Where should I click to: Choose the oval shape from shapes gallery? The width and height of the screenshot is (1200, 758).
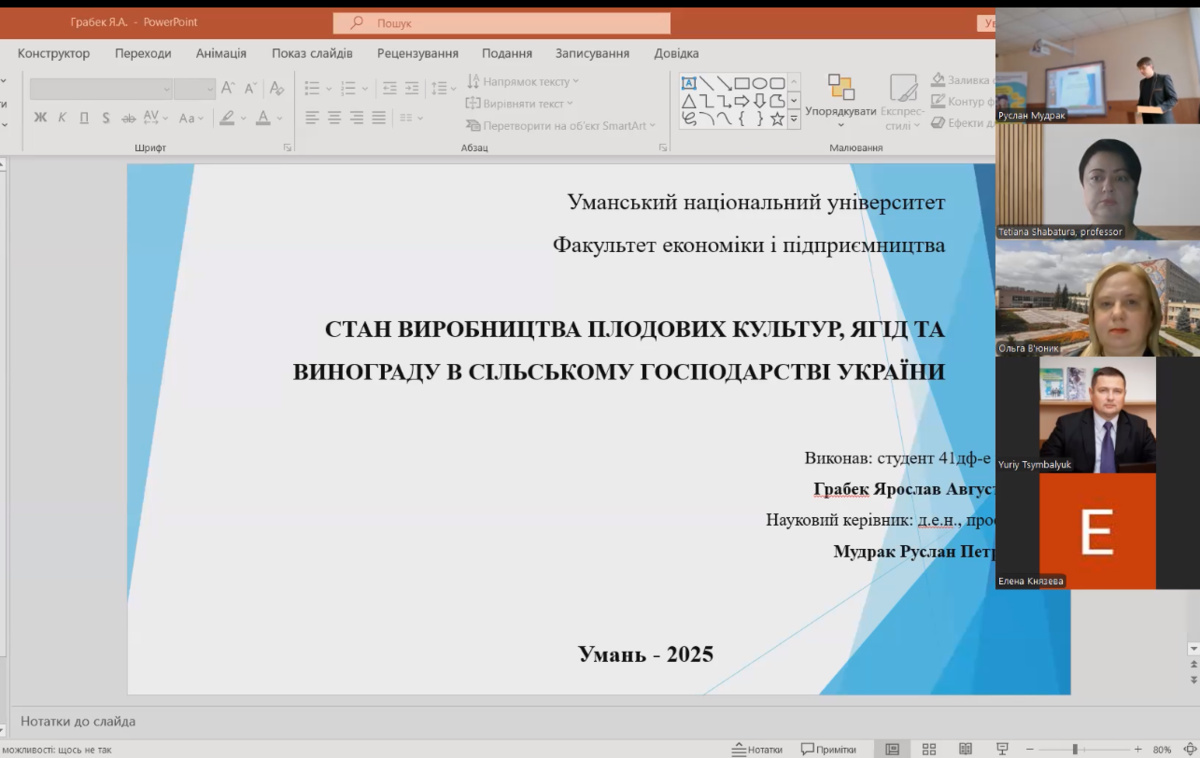coord(759,83)
